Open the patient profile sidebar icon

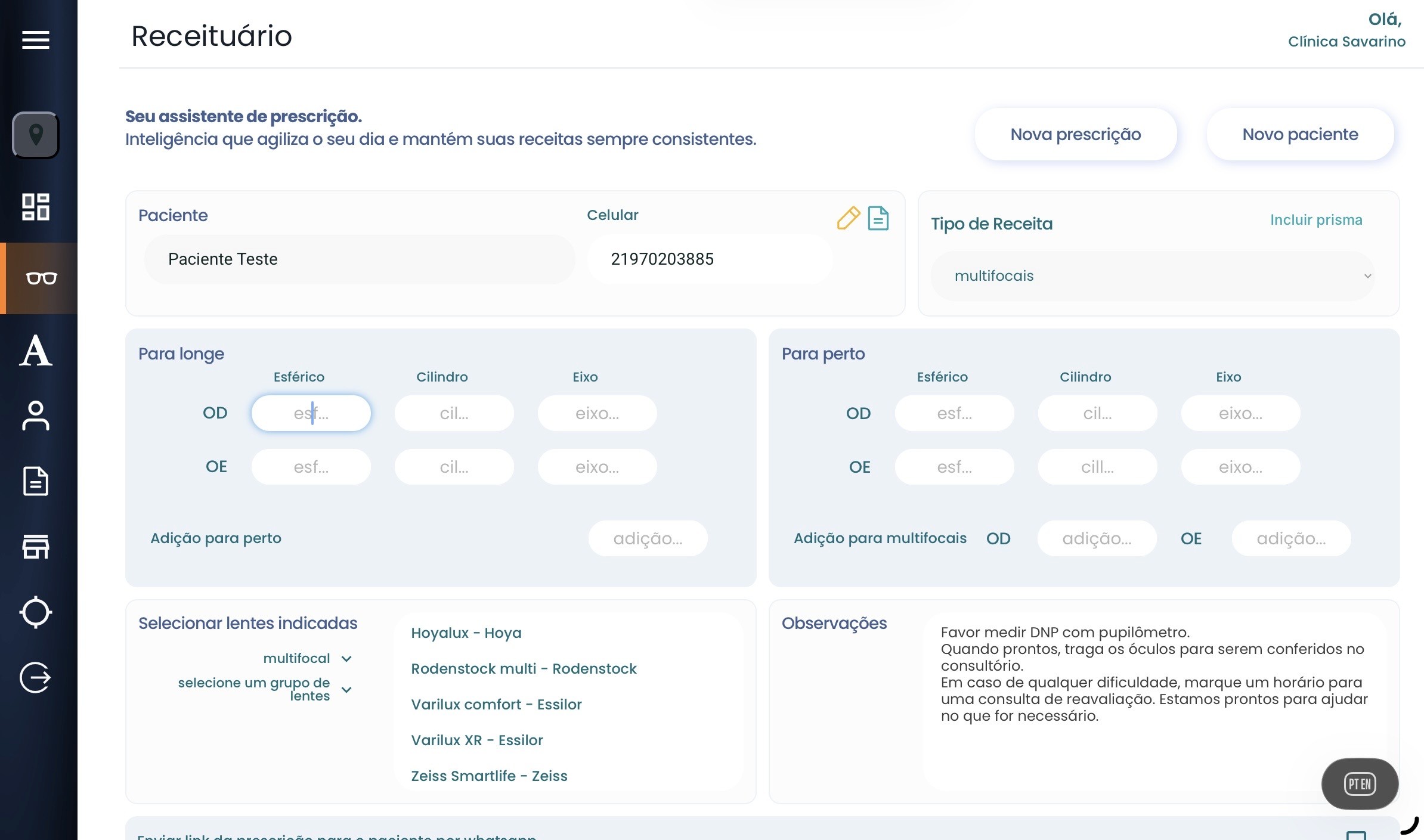(36, 416)
